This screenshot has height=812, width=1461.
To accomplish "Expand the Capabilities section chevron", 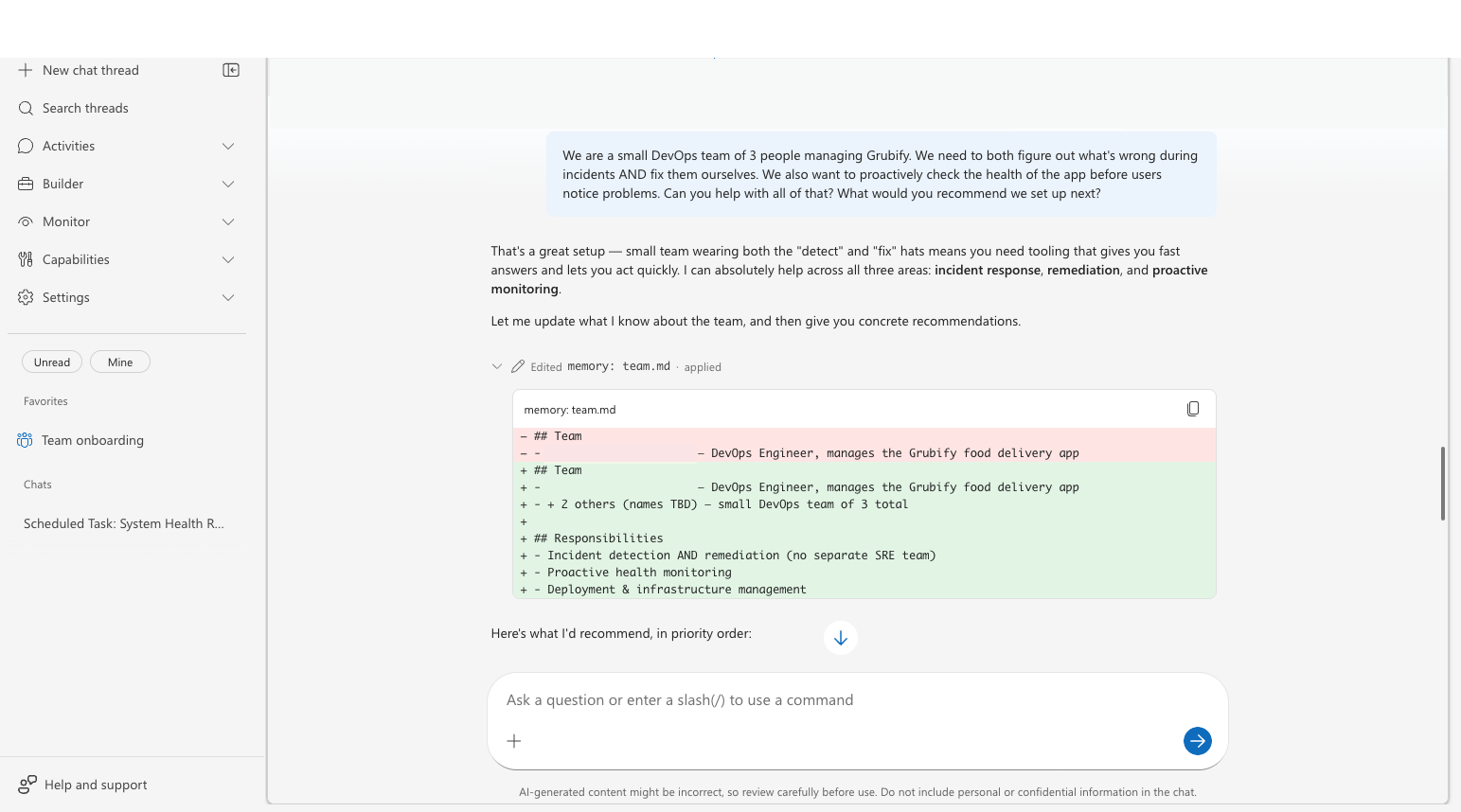I will pyautogui.click(x=228, y=259).
